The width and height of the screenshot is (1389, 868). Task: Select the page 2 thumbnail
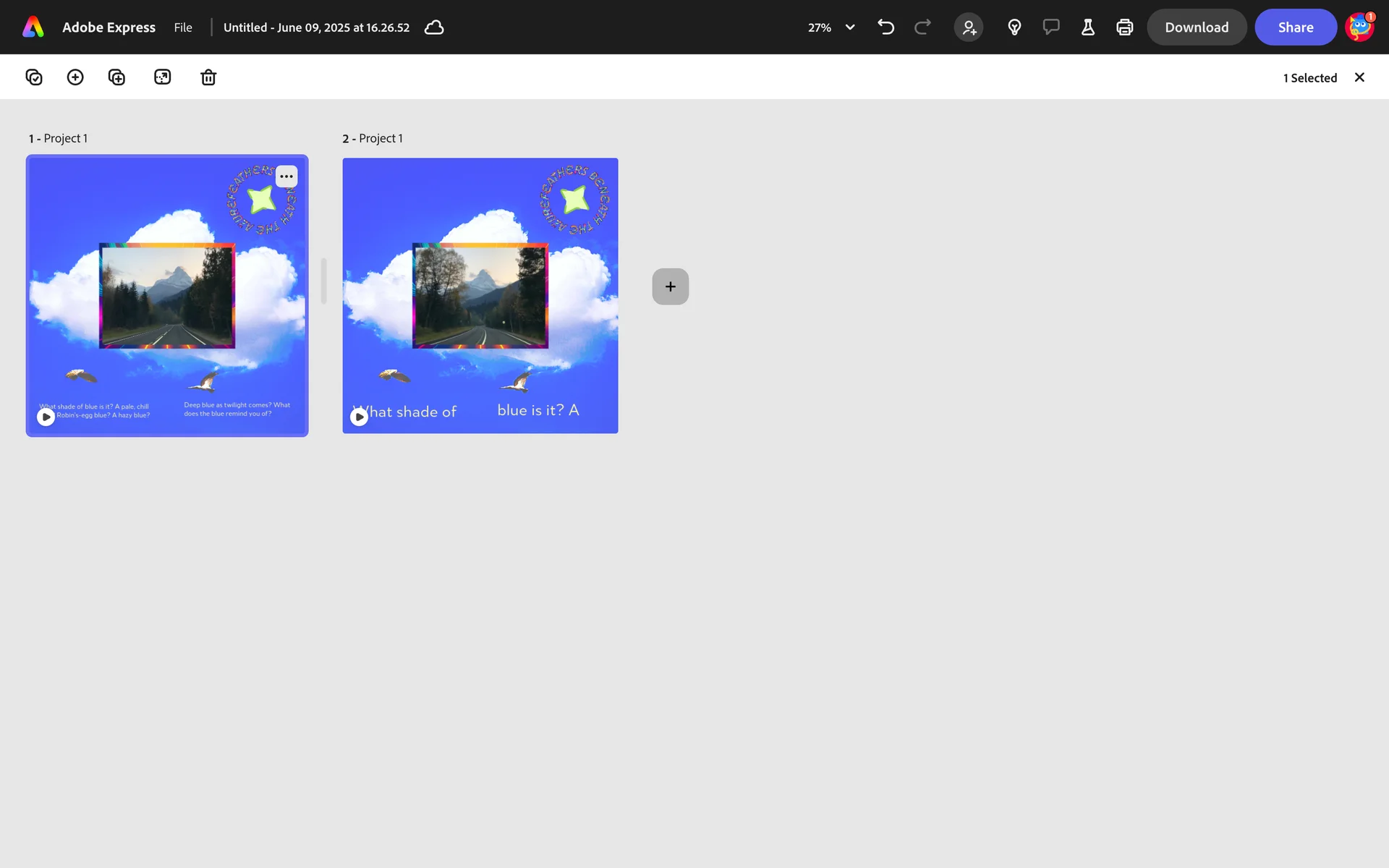tap(480, 296)
